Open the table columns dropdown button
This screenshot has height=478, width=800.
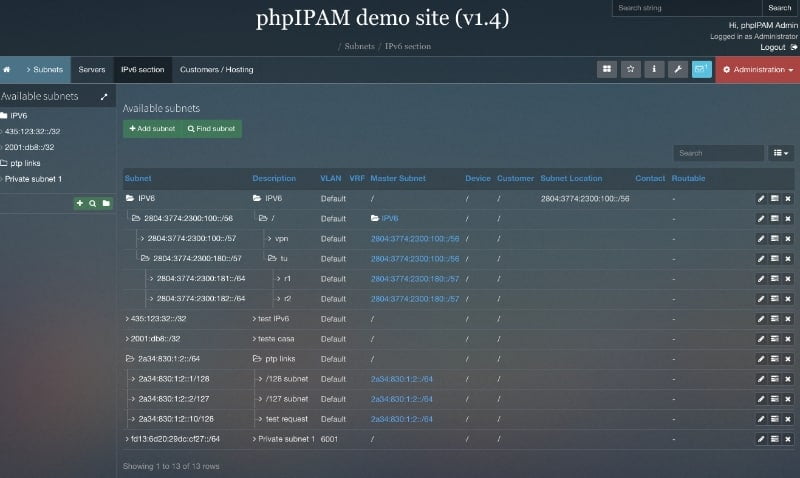(781, 153)
